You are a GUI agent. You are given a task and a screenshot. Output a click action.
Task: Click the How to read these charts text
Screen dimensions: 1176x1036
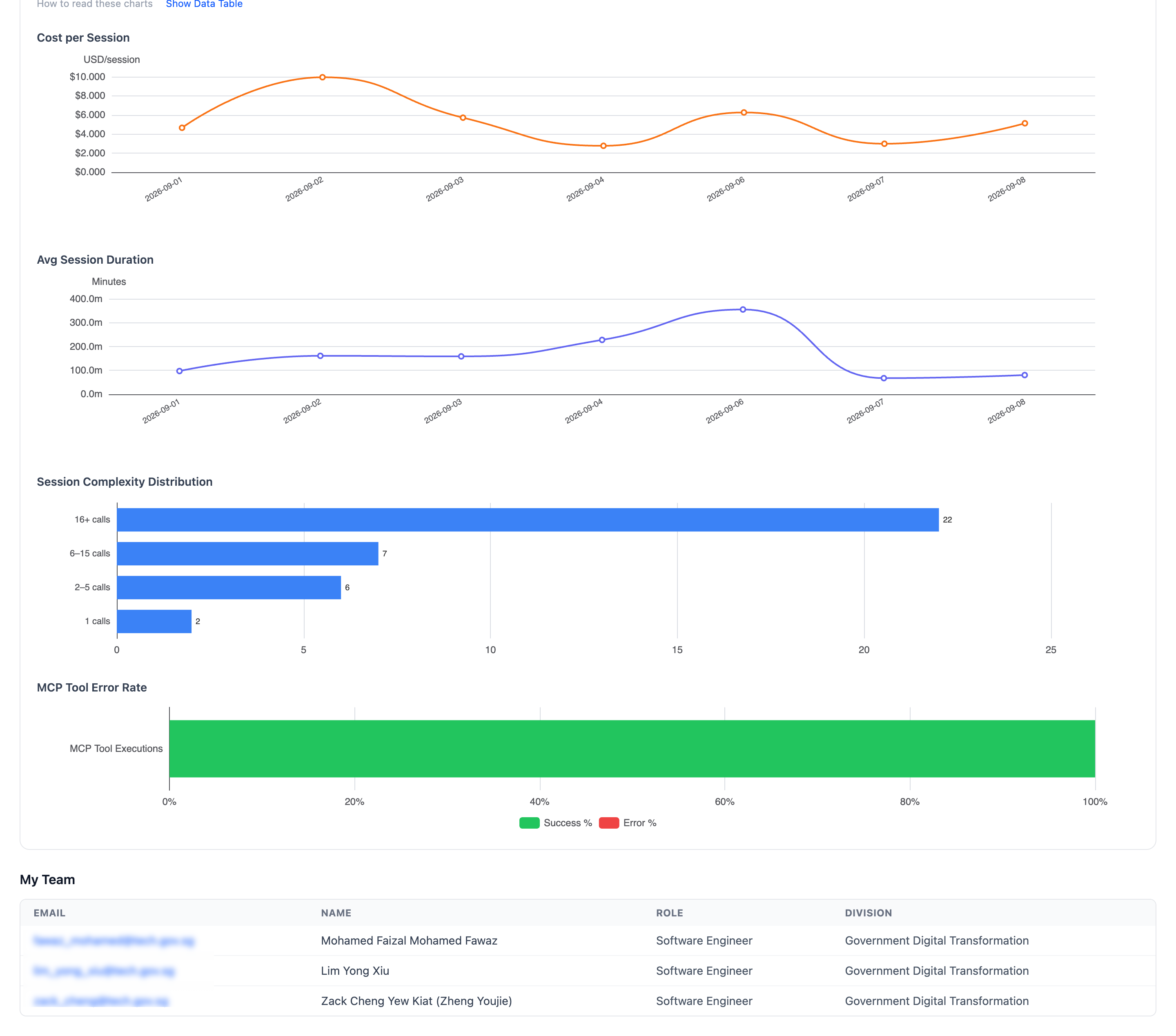click(x=95, y=4)
